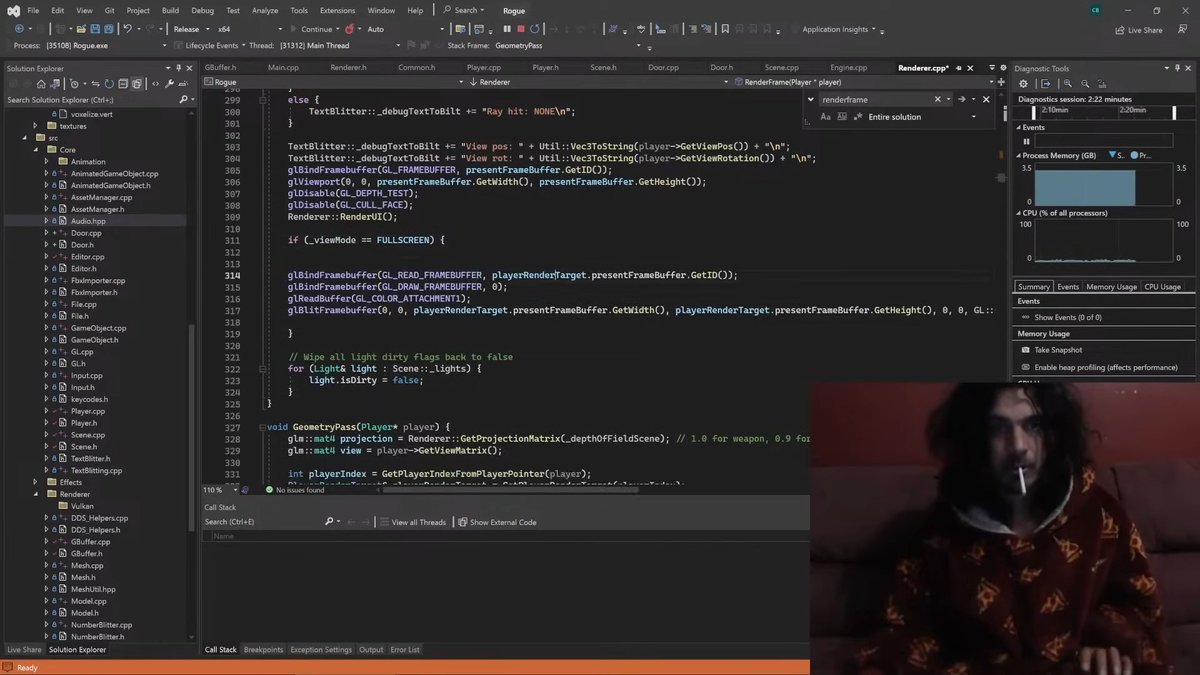Switch to the Engine.cpp tab
The image size is (1200, 675).
tap(848, 68)
